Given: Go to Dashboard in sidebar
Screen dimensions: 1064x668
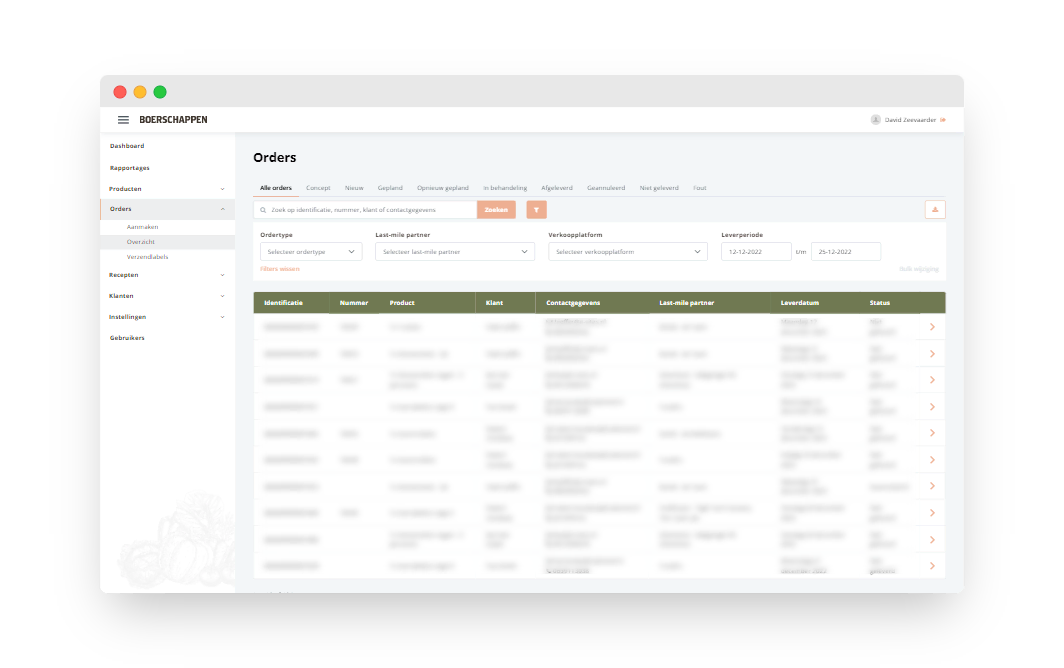Looking at the screenshot, I should (x=127, y=146).
